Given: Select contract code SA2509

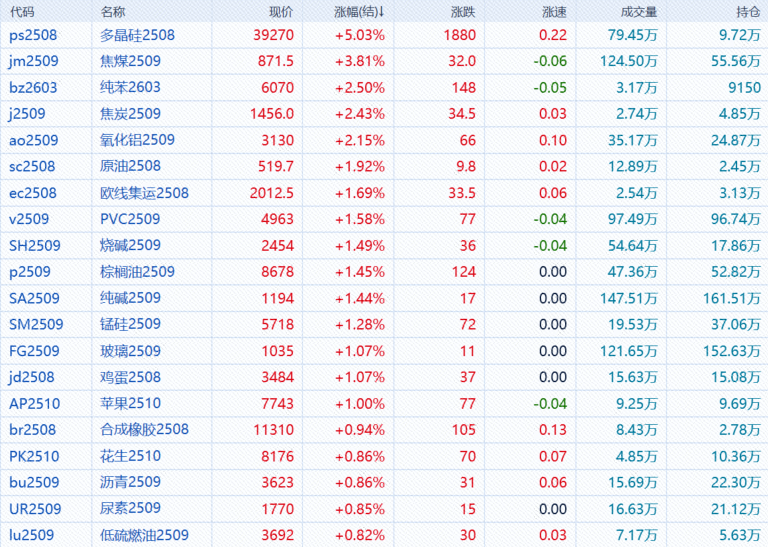Looking at the screenshot, I should 35,298.
